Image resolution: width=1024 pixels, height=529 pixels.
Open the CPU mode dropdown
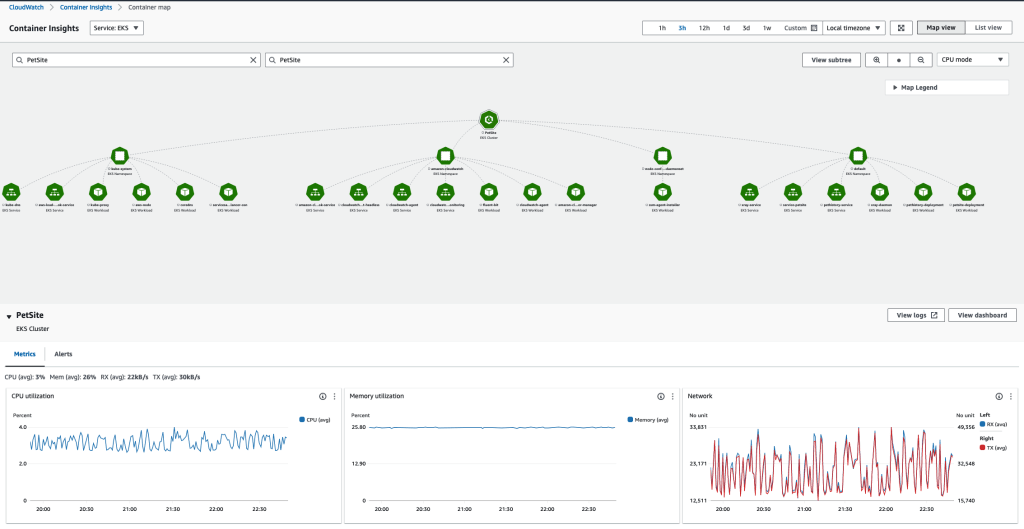pyautogui.click(x=972, y=60)
